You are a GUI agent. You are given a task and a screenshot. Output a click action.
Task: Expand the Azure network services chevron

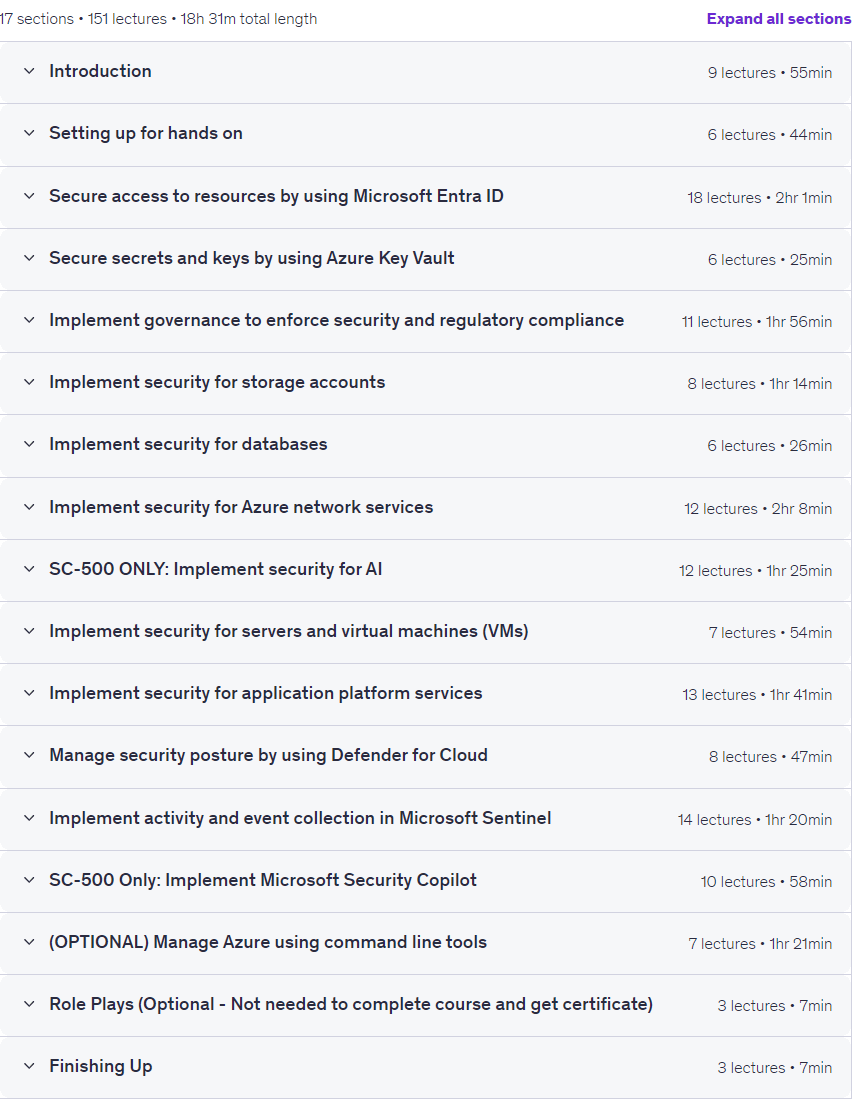pos(29,507)
